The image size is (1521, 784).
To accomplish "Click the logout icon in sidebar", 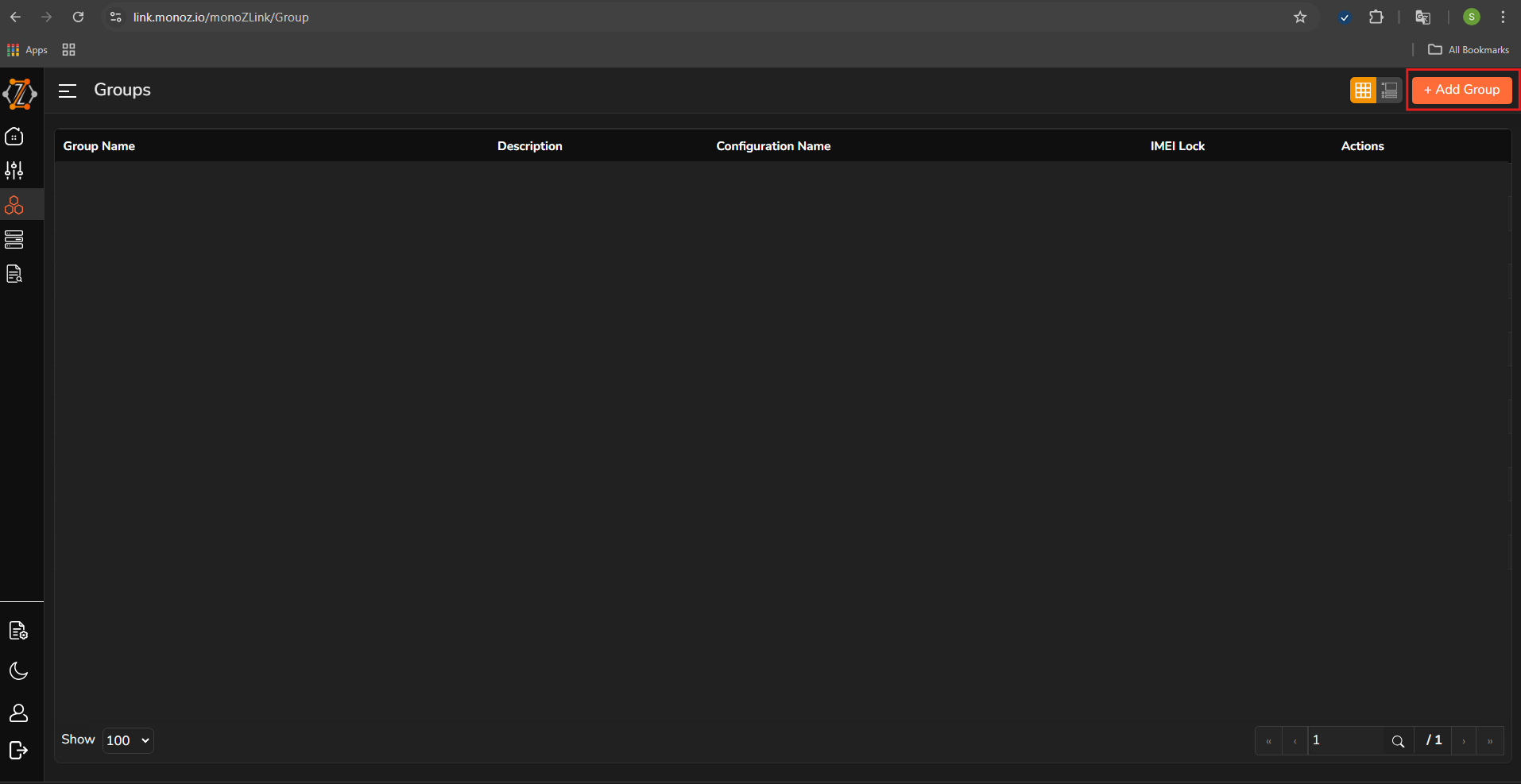I will [18, 751].
